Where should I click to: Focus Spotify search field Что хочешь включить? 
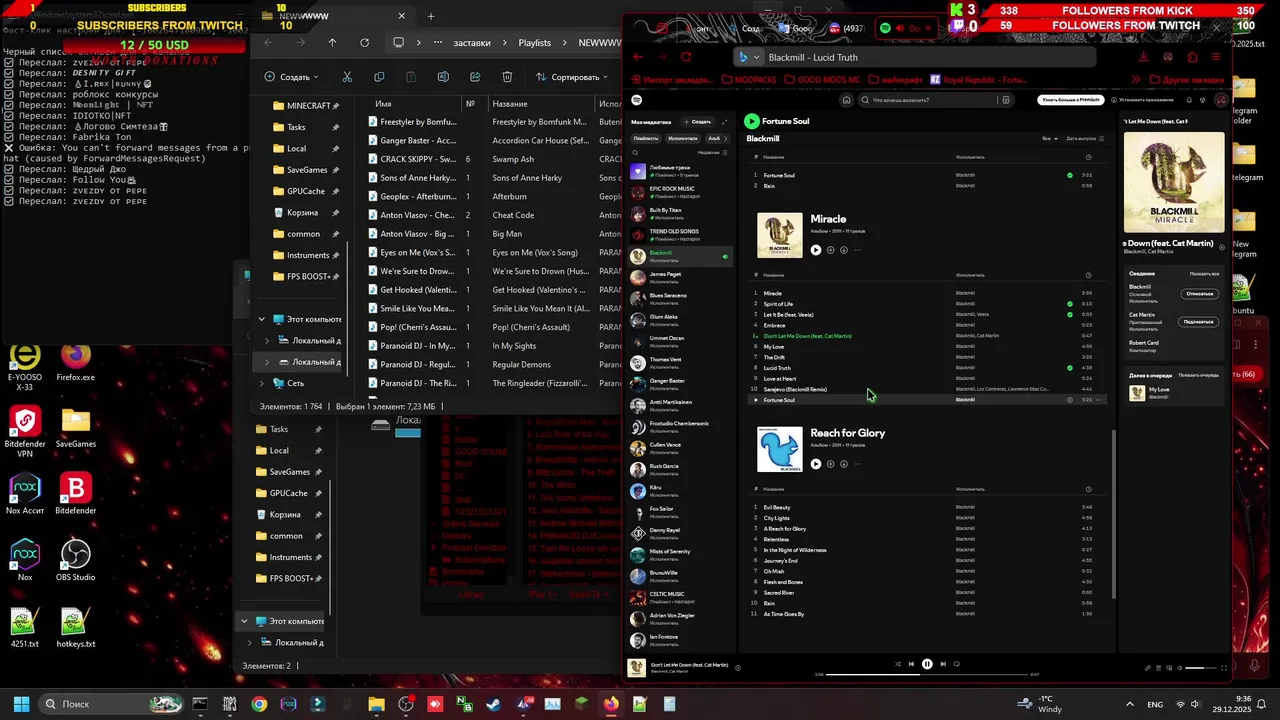935,100
